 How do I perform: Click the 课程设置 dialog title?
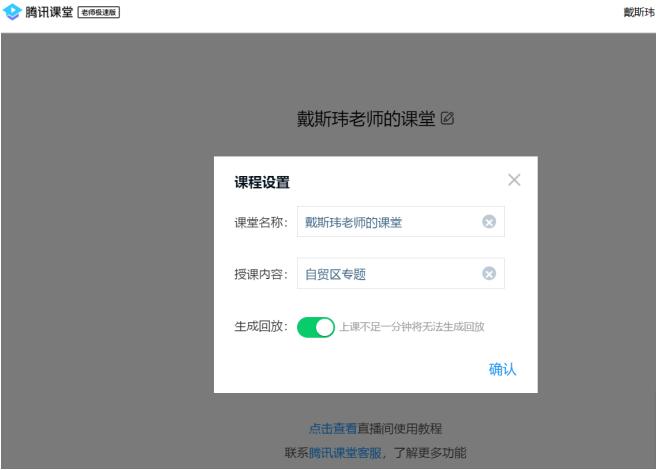tap(262, 181)
